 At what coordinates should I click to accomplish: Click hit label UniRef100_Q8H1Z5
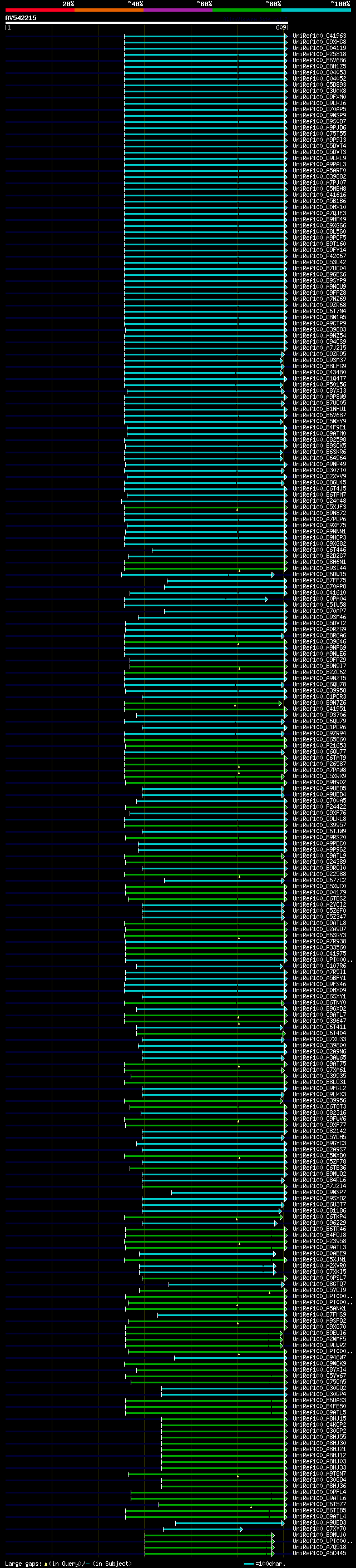(319, 66)
